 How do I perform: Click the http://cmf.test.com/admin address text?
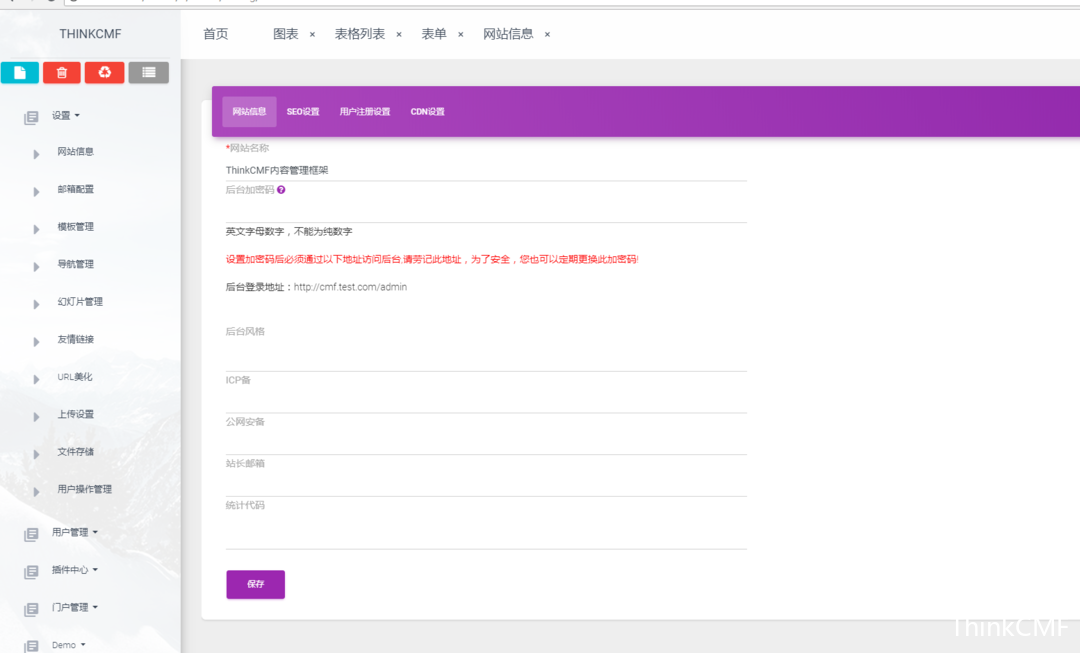coord(351,287)
